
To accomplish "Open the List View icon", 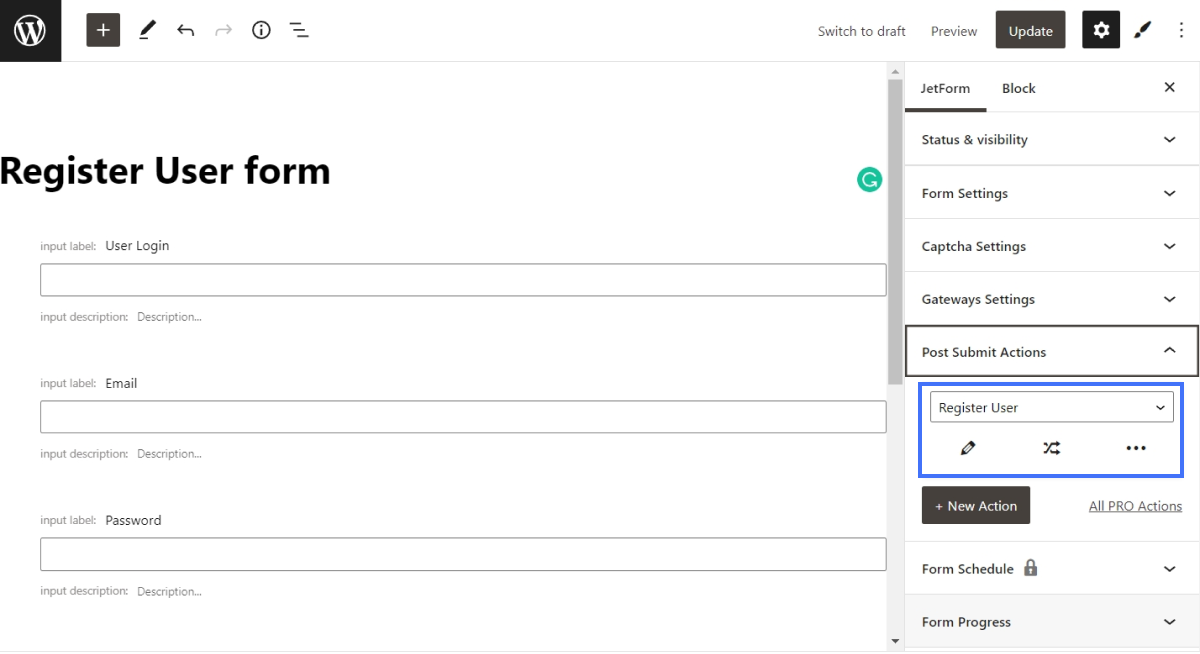I will click(x=299, y=31).
